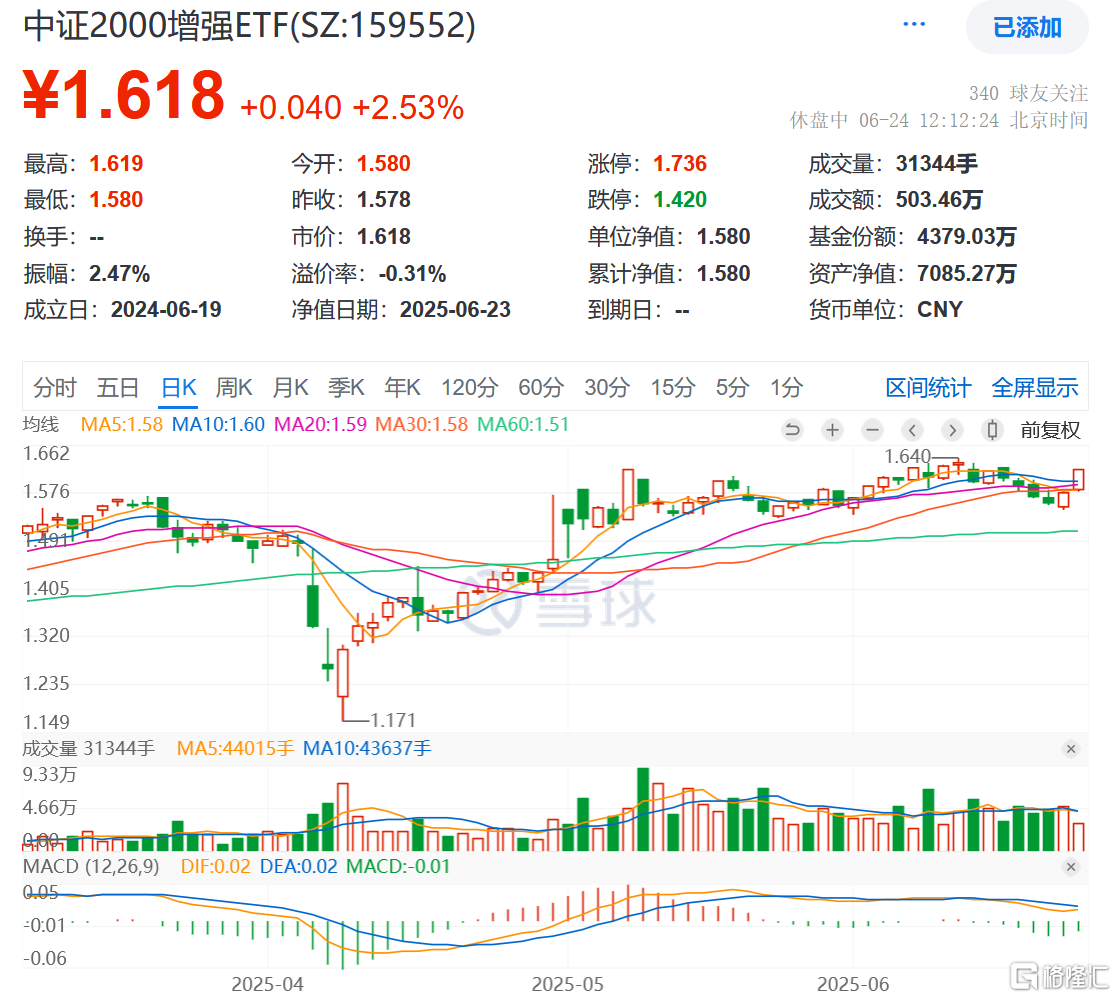
Task: Switch to the 120分 interval tab
Action: click(469, 388)
